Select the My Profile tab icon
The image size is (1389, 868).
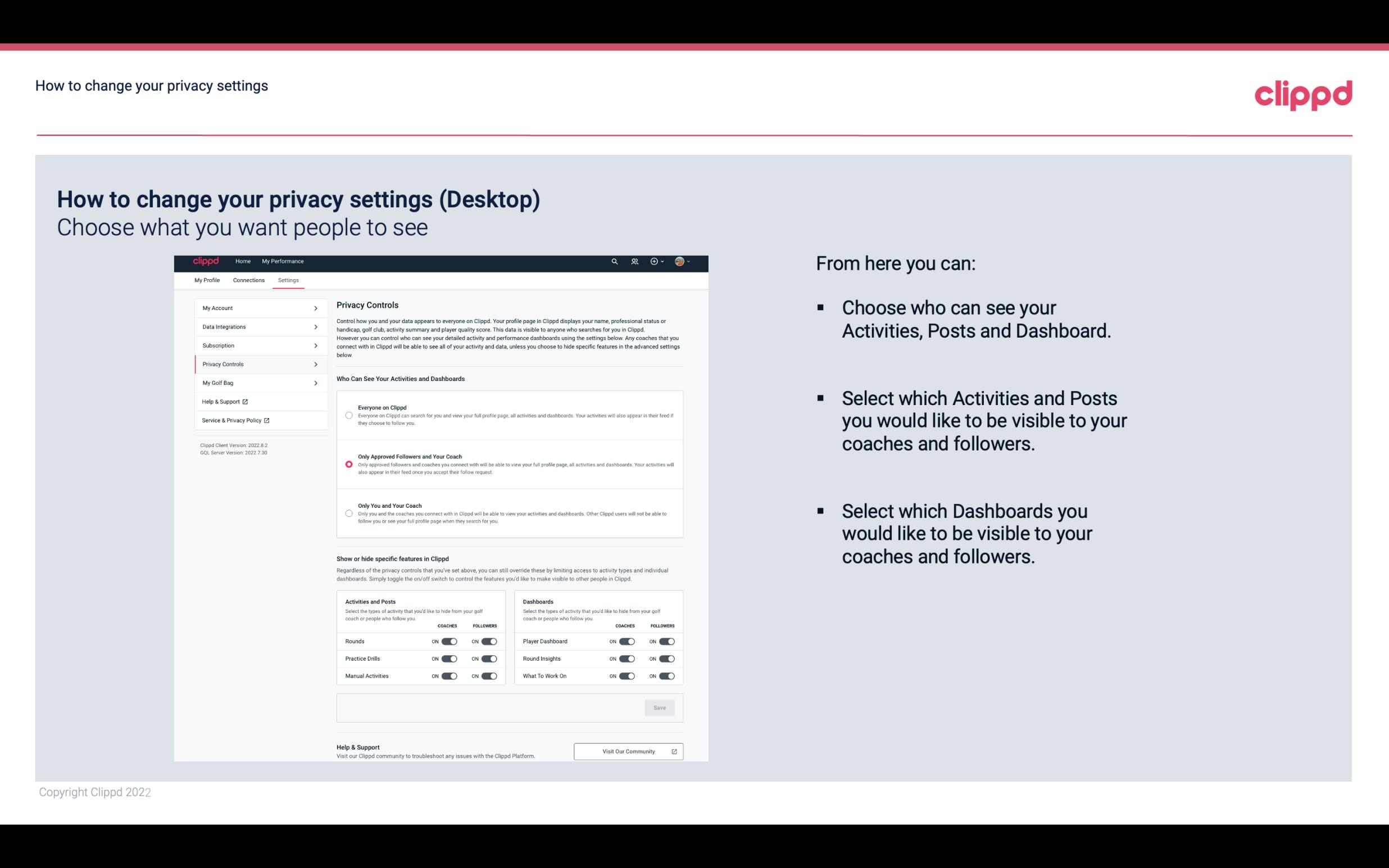207,280
